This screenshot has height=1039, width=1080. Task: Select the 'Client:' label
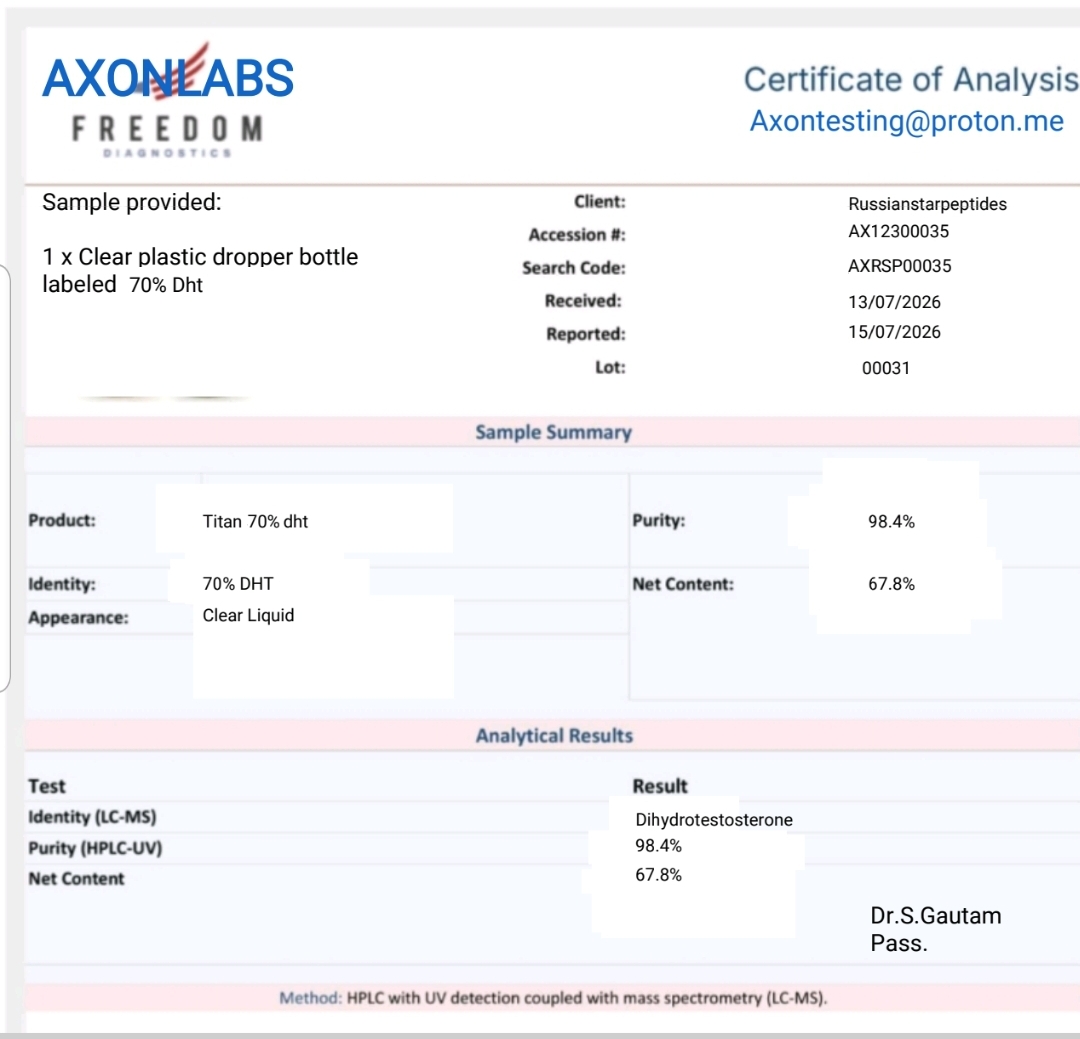(600, 202)
